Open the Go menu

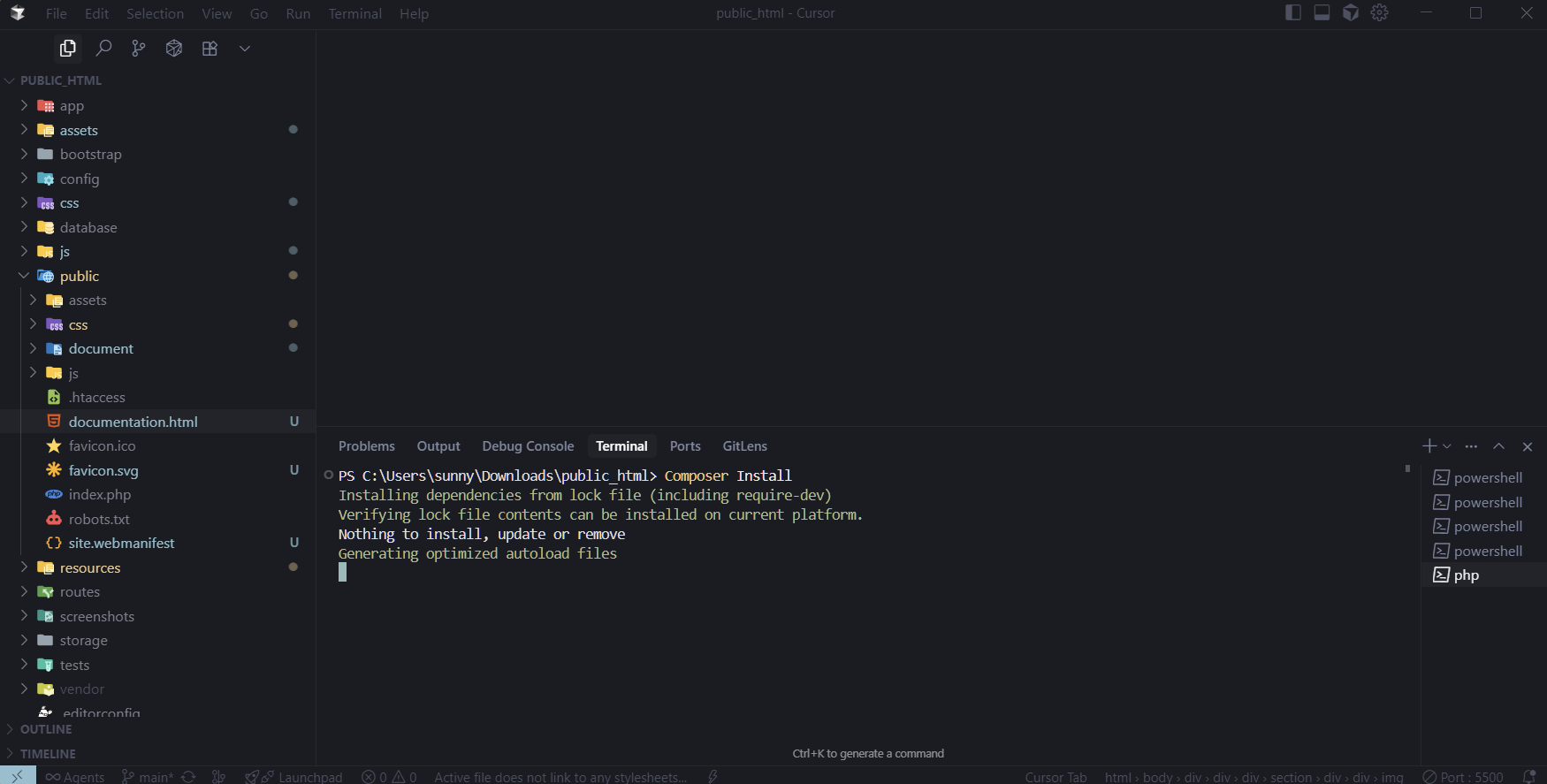click(x=259, y=13)
